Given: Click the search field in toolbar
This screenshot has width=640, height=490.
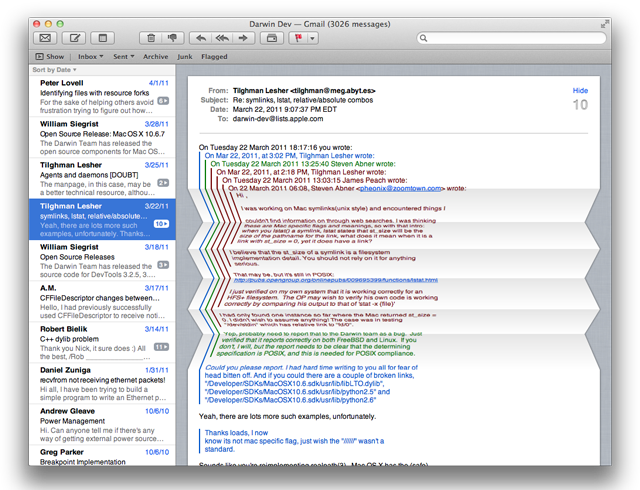Looking at the screenshot, I should tap(511, 38).
